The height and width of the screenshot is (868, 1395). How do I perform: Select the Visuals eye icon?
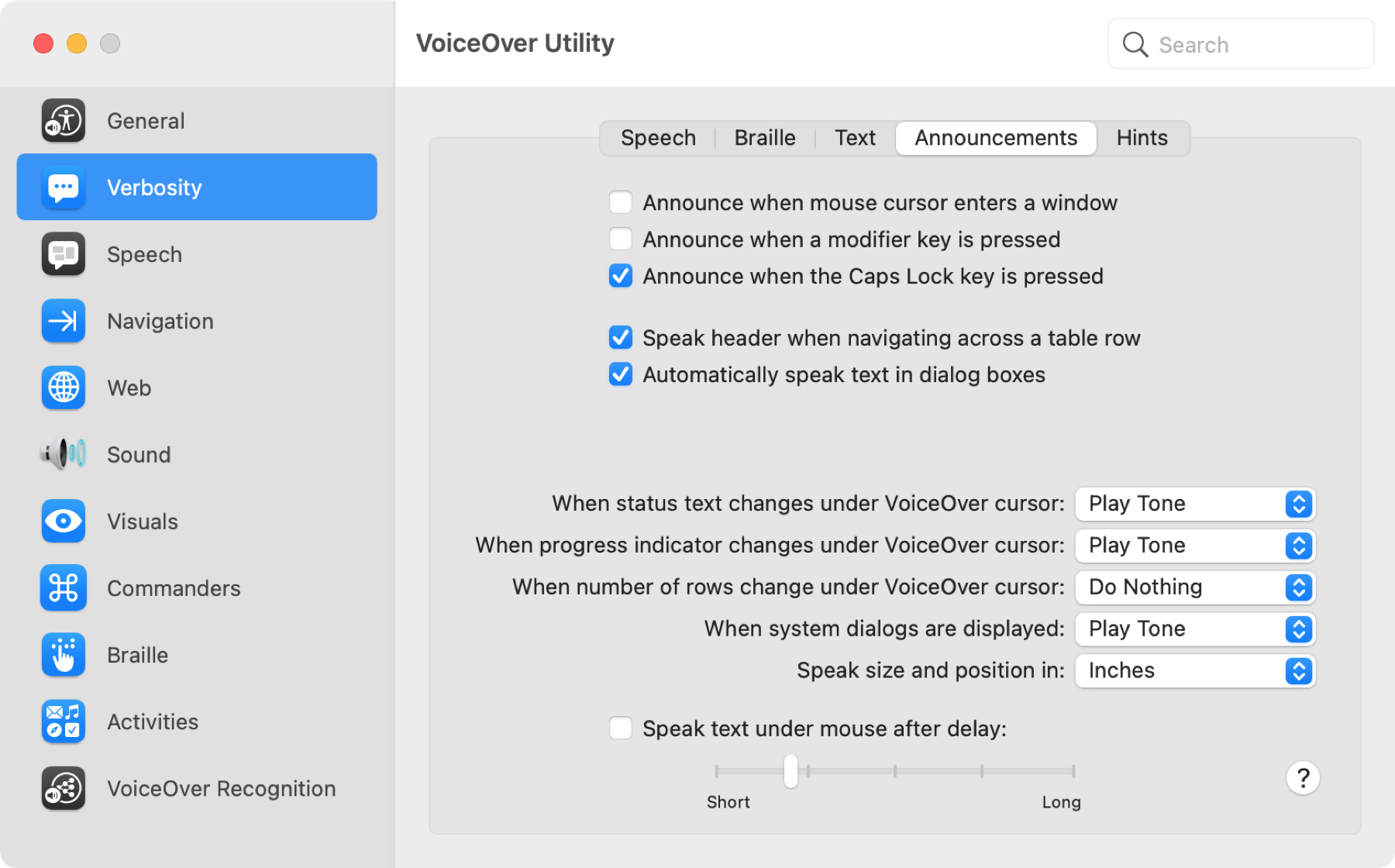[x=64, y=521]
